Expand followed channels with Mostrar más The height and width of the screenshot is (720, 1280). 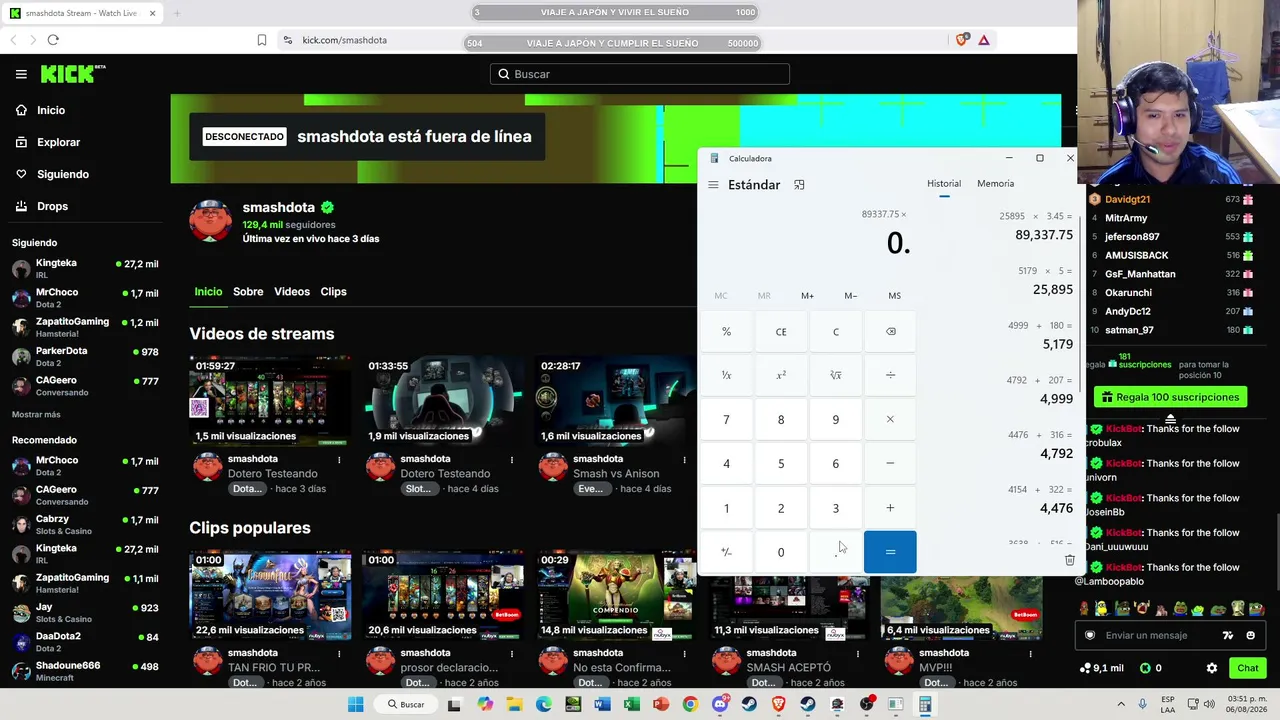coord(36,414)
